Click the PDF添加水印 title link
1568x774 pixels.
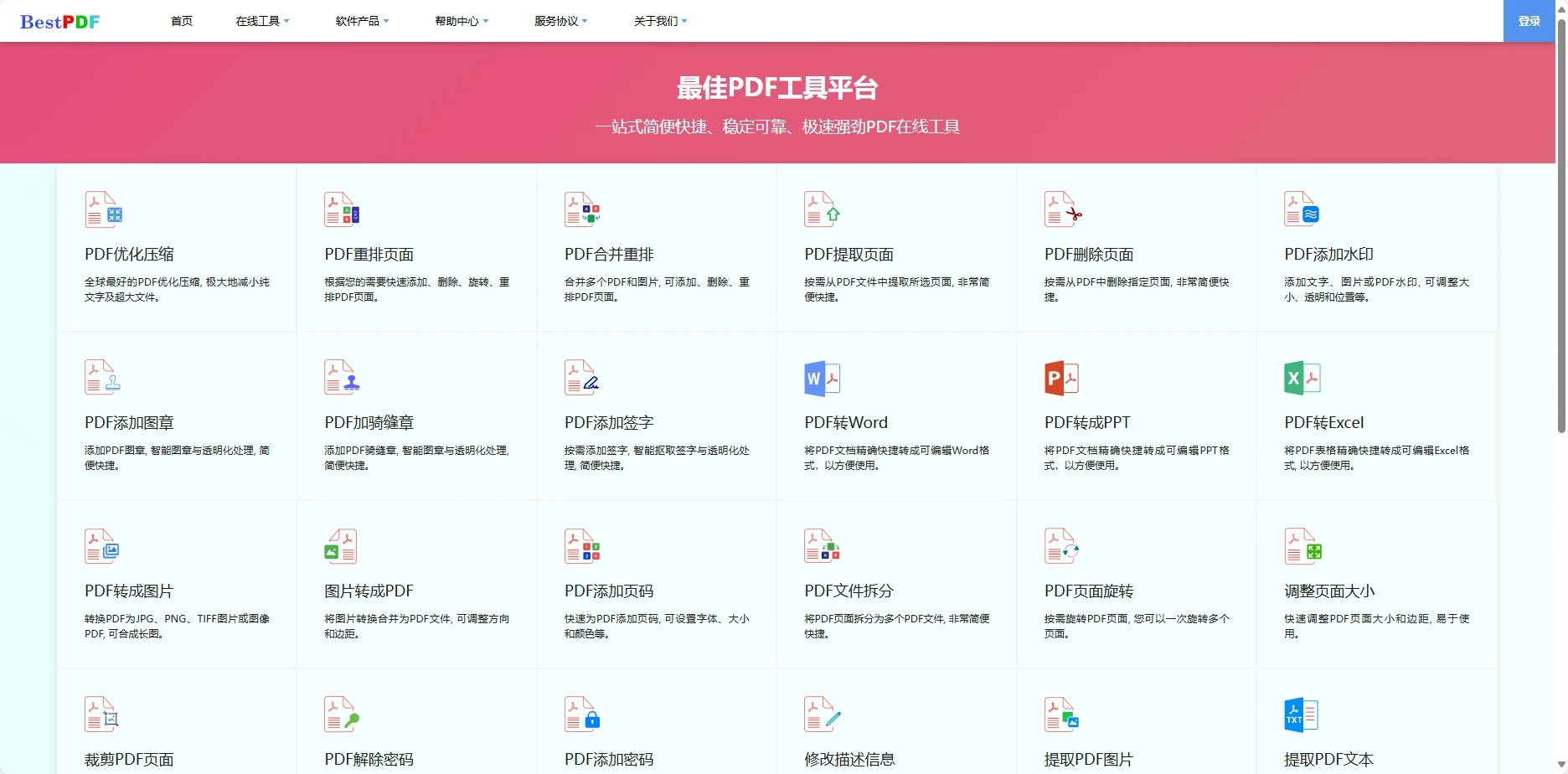(x=1329, y=255)
